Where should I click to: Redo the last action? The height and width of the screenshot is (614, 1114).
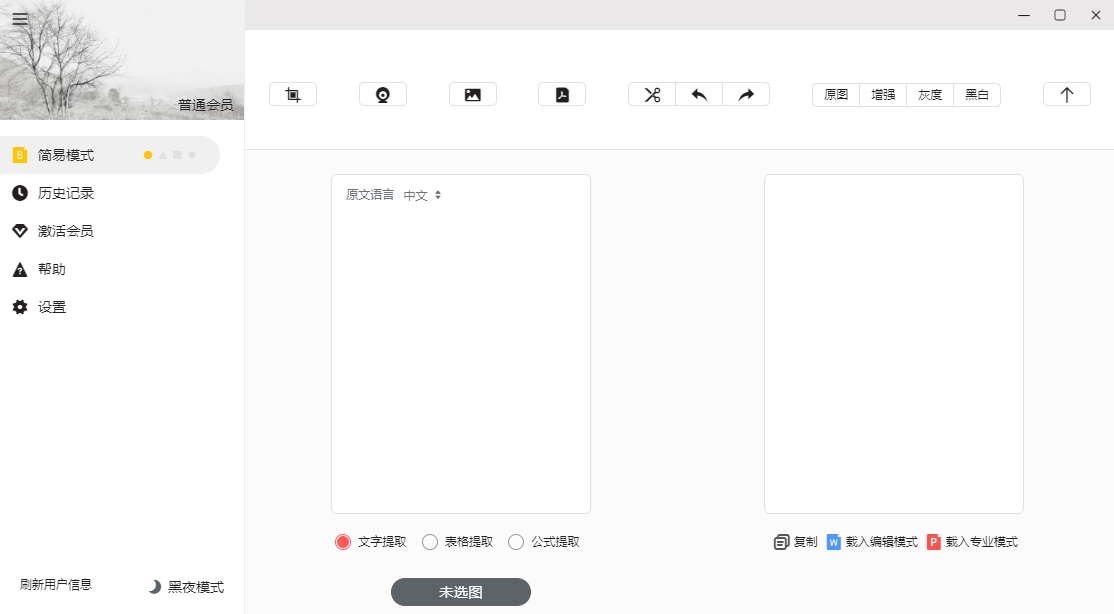(745, 93)
